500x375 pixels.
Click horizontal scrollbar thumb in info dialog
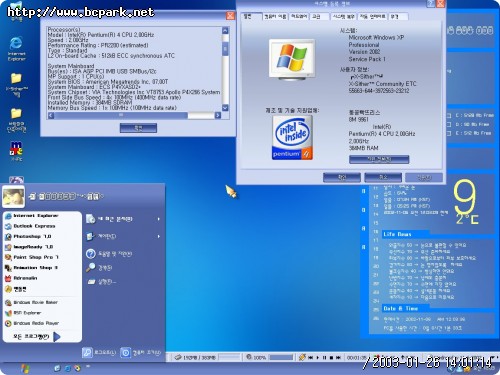(121, 115)
